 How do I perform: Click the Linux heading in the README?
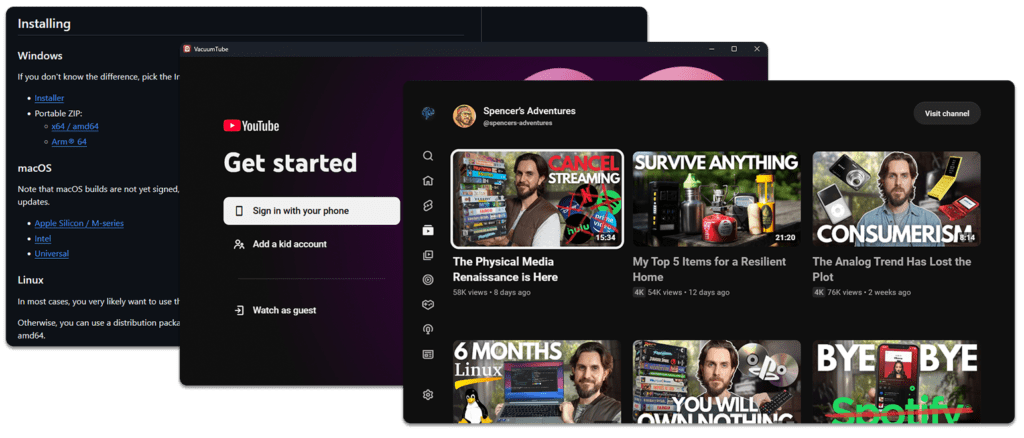point(31,280)
